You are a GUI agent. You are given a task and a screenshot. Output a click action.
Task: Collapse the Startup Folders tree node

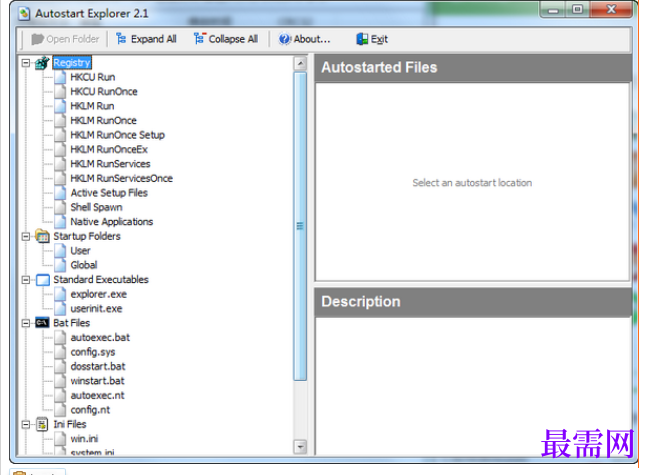pos(26,236)
